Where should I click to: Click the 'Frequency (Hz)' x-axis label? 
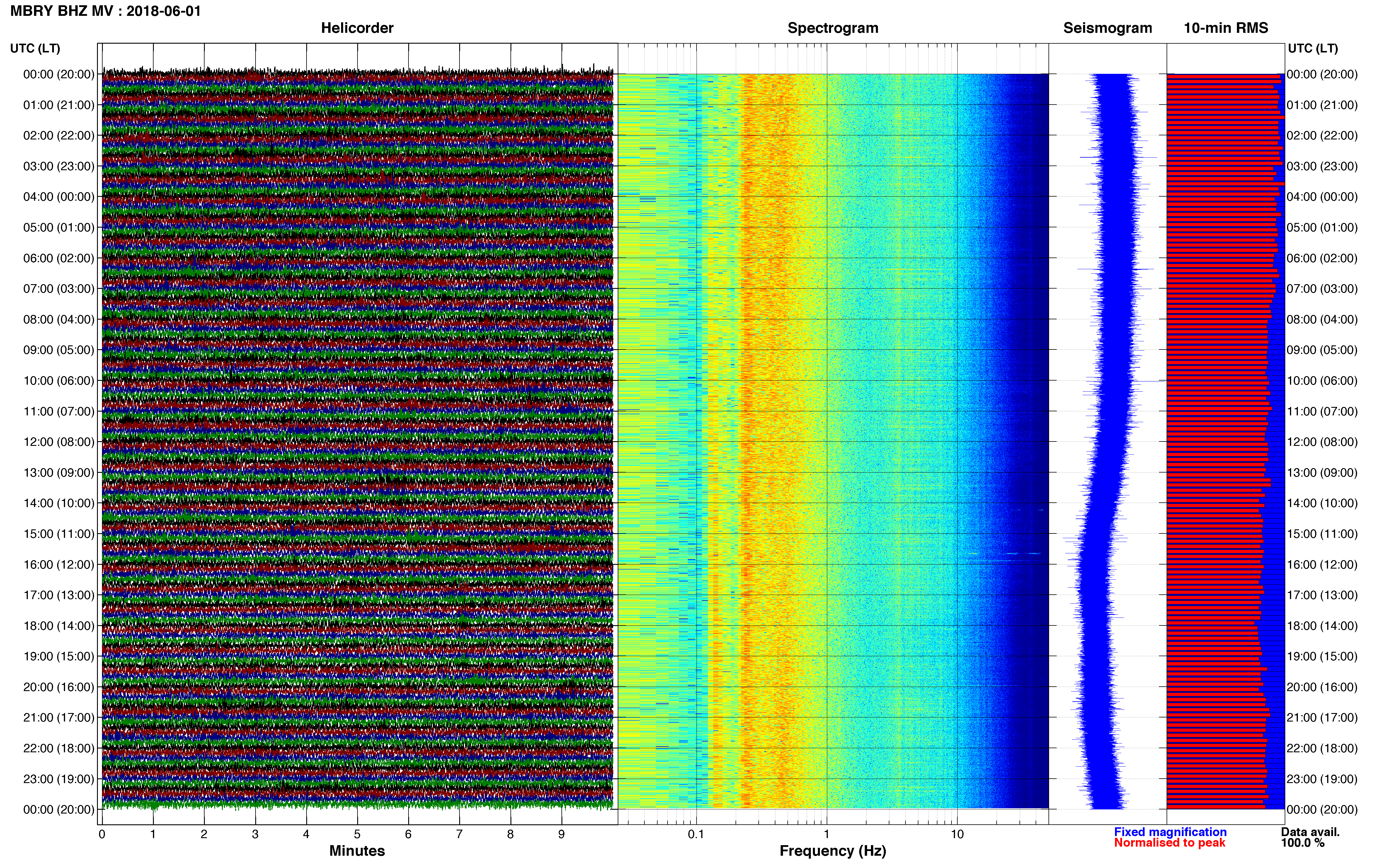tap(833, 851)
